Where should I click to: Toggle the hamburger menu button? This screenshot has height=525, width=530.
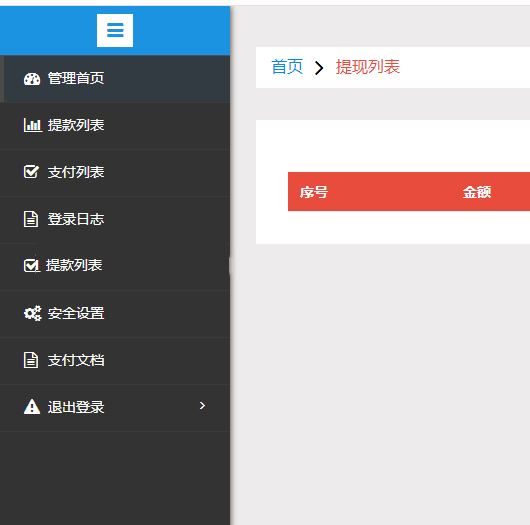point(115,30)
